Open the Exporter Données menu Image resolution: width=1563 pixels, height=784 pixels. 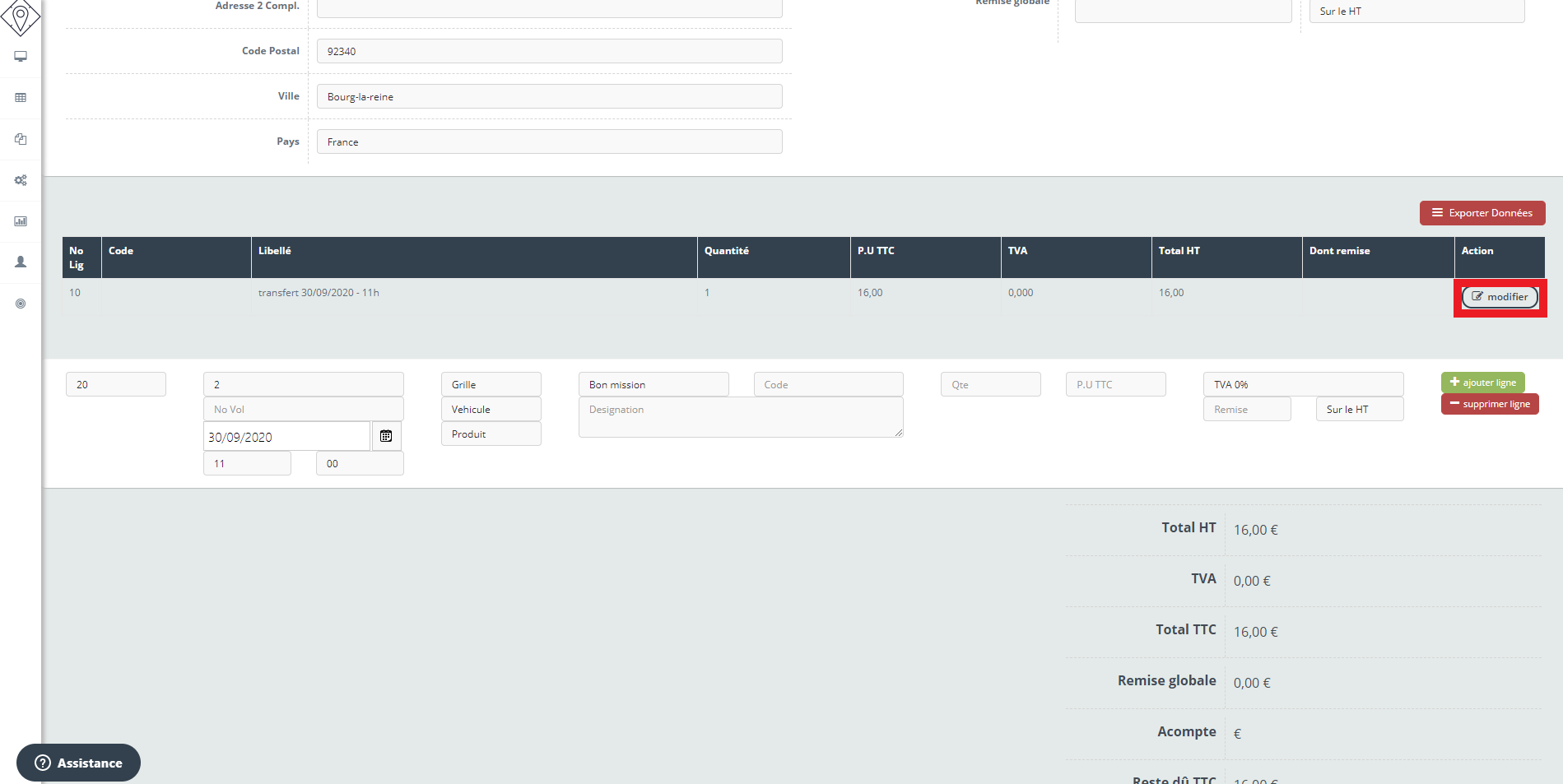click(1482, 213)
